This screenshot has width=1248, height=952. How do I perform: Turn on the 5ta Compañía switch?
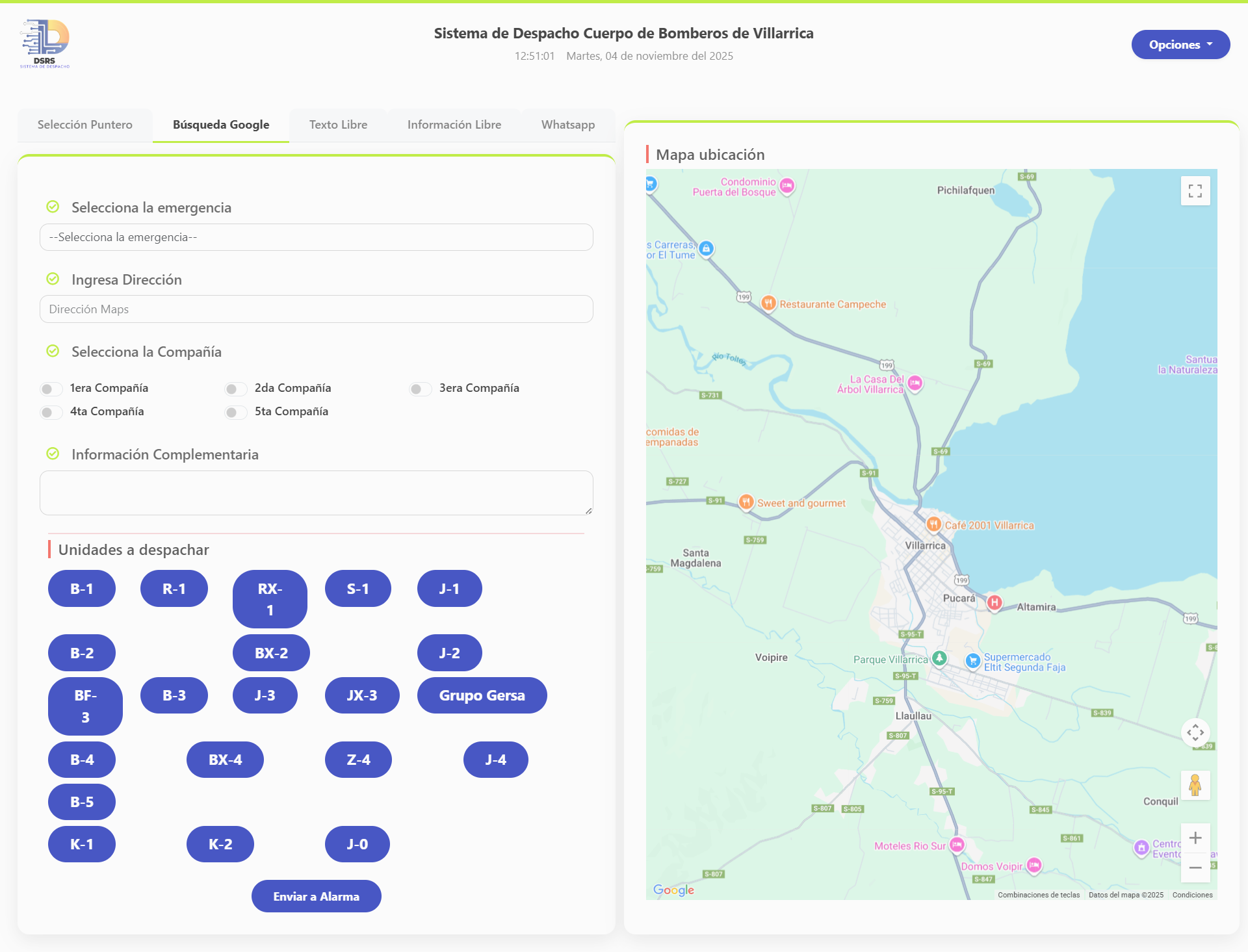pyautogui.click(x=236, y=412)
